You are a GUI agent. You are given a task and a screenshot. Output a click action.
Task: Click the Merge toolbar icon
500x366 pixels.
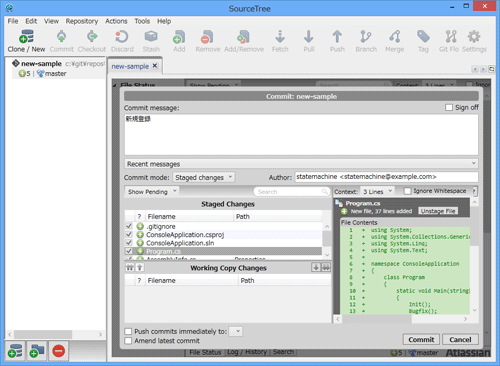pyautogui.click(x=395, y=41)
